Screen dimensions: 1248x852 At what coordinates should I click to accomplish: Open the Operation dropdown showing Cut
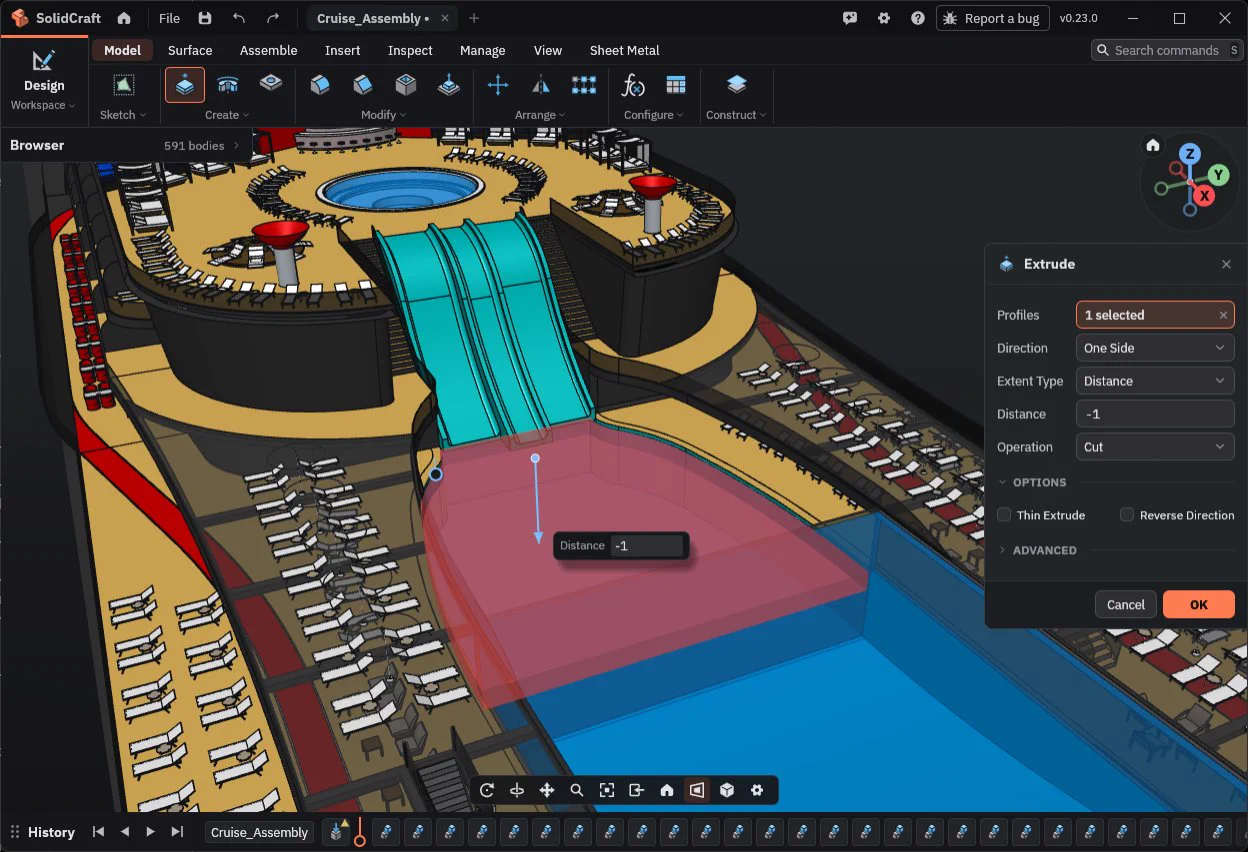[1155, 447]
